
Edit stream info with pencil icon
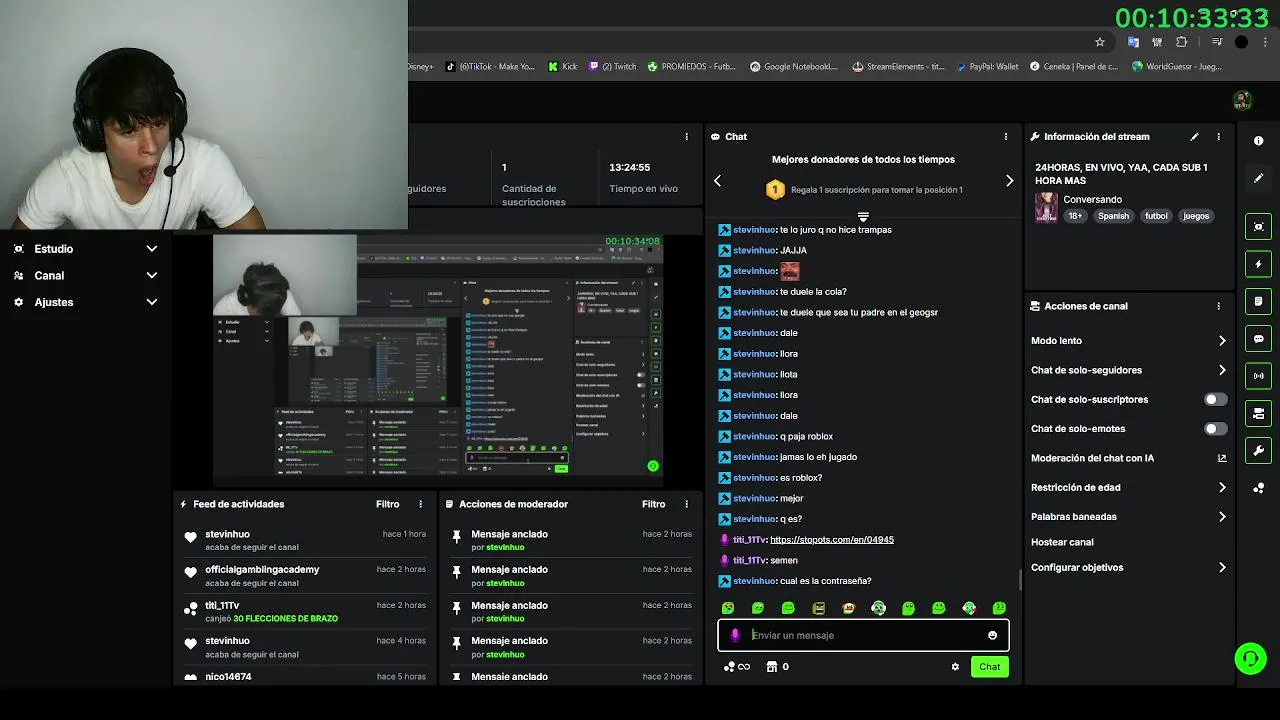pos(1194,136)
